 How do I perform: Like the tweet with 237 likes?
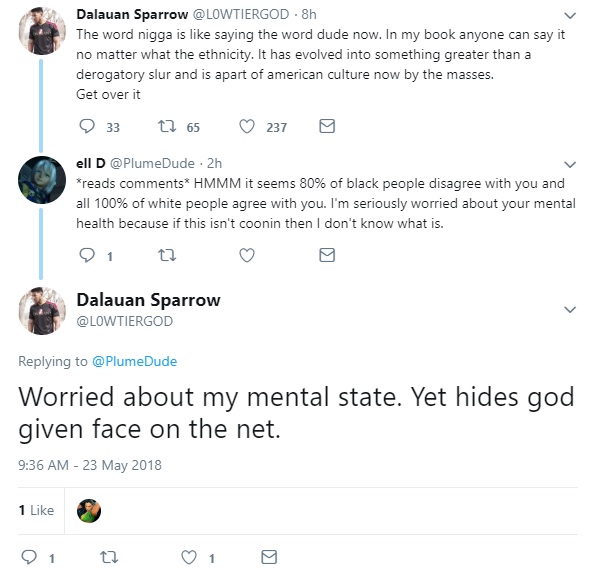(247, 126)
